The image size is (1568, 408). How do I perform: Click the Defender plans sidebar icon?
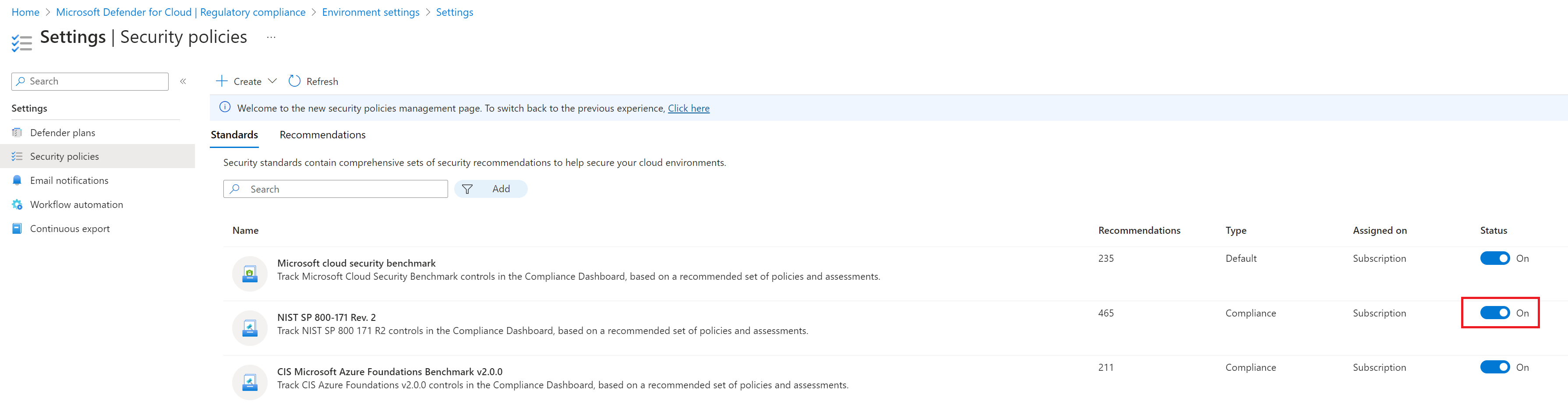(x=17, y=133)
